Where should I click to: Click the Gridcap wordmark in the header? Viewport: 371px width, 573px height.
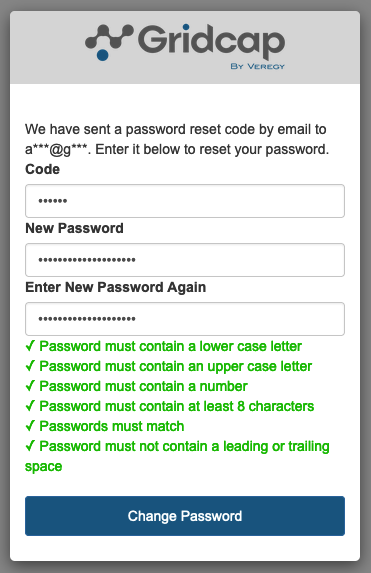[211, 42]
